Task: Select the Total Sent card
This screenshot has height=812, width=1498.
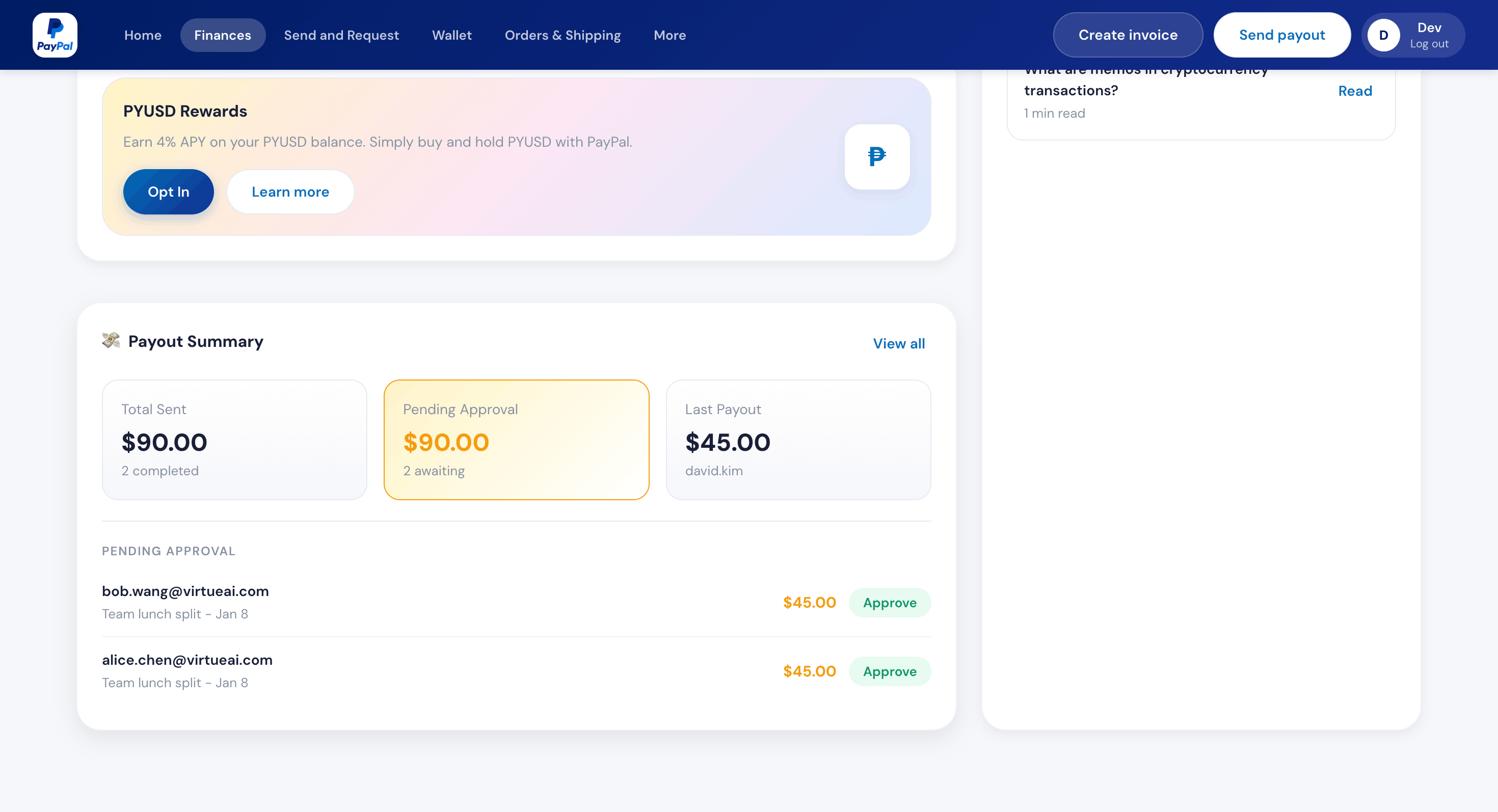Action: click(234, 440)
